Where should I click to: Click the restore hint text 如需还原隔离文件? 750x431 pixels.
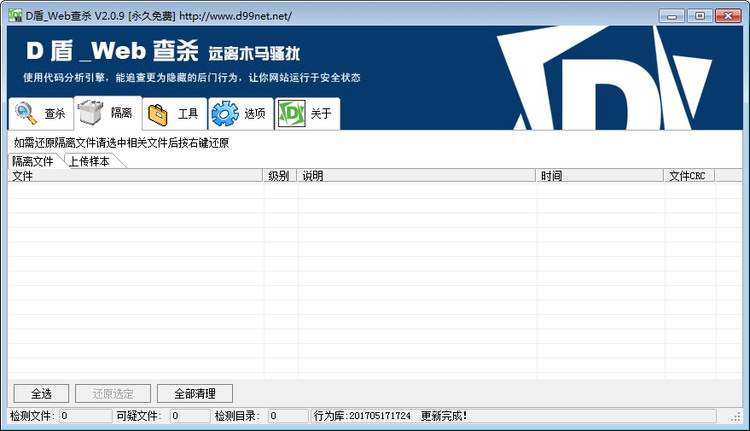121,143
